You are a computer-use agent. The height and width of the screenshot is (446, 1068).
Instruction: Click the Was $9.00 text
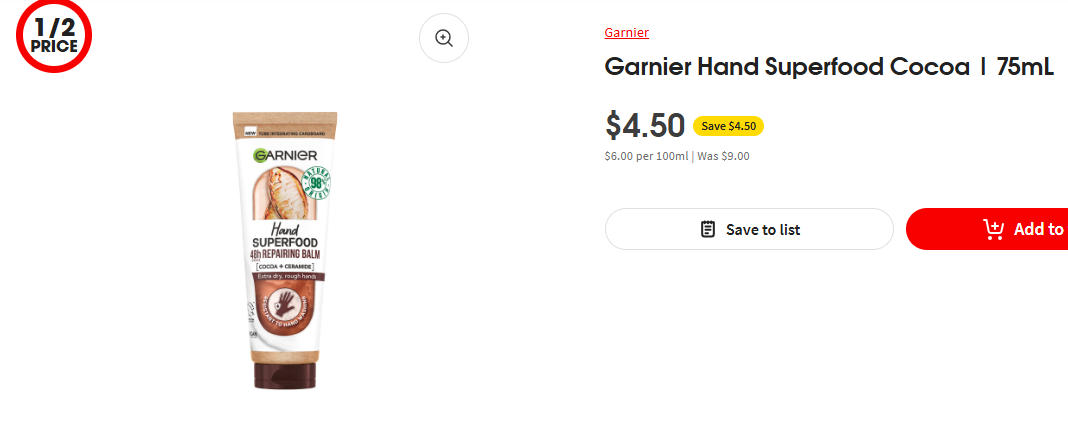[x=723, y=156]
